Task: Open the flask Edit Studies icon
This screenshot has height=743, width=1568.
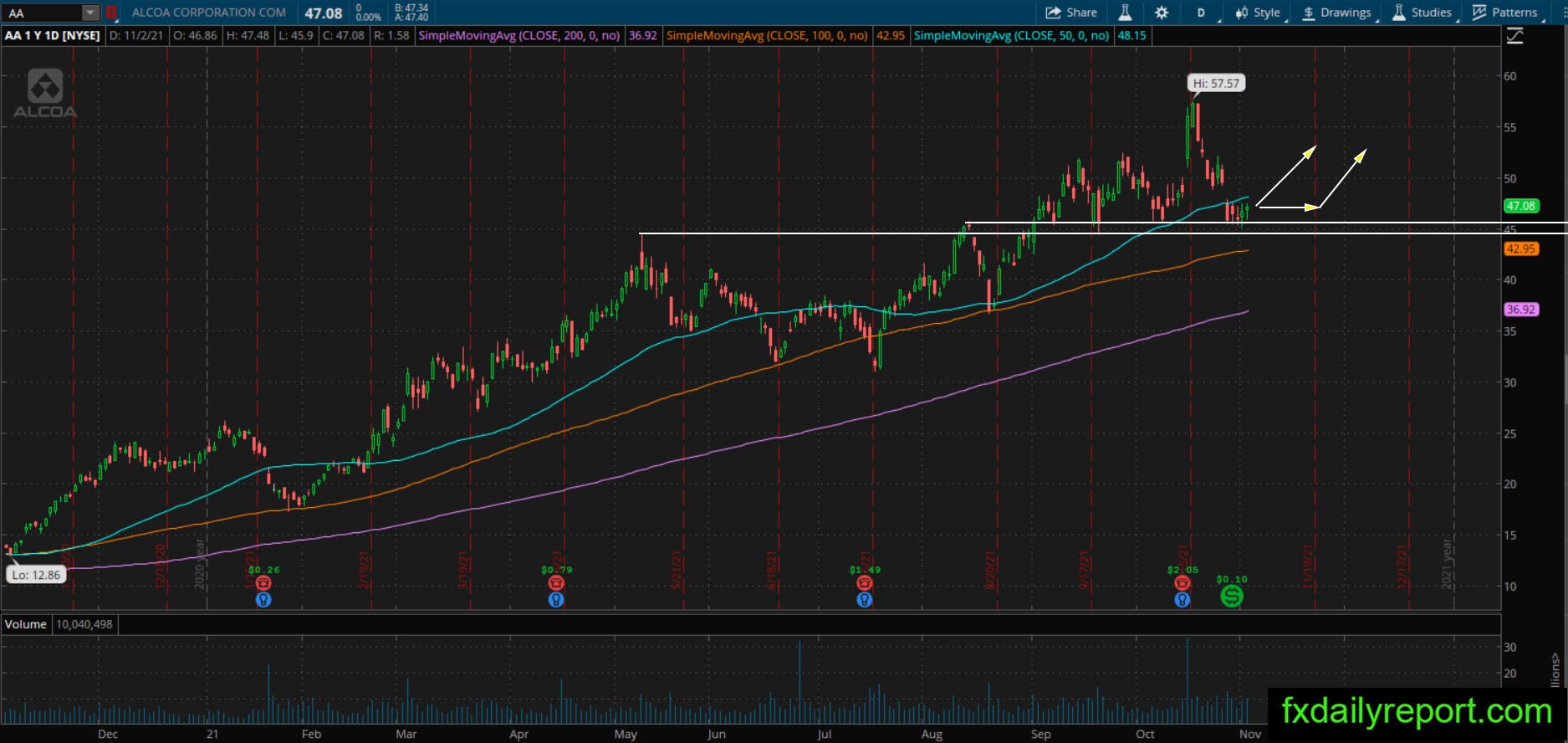Action: click(1125, 13)
